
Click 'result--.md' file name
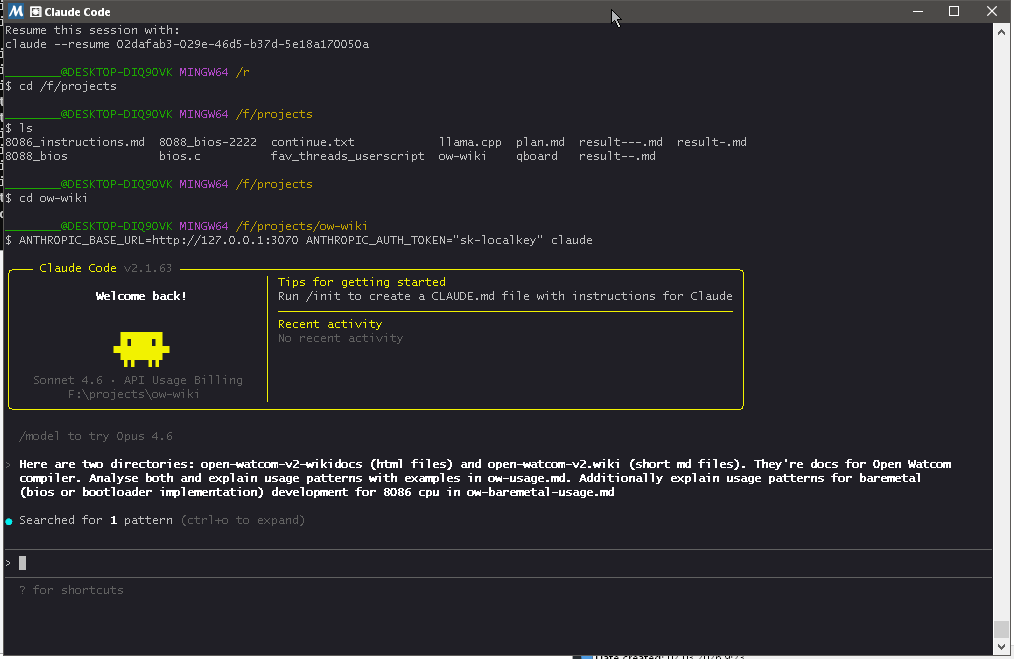click(617, 157)
